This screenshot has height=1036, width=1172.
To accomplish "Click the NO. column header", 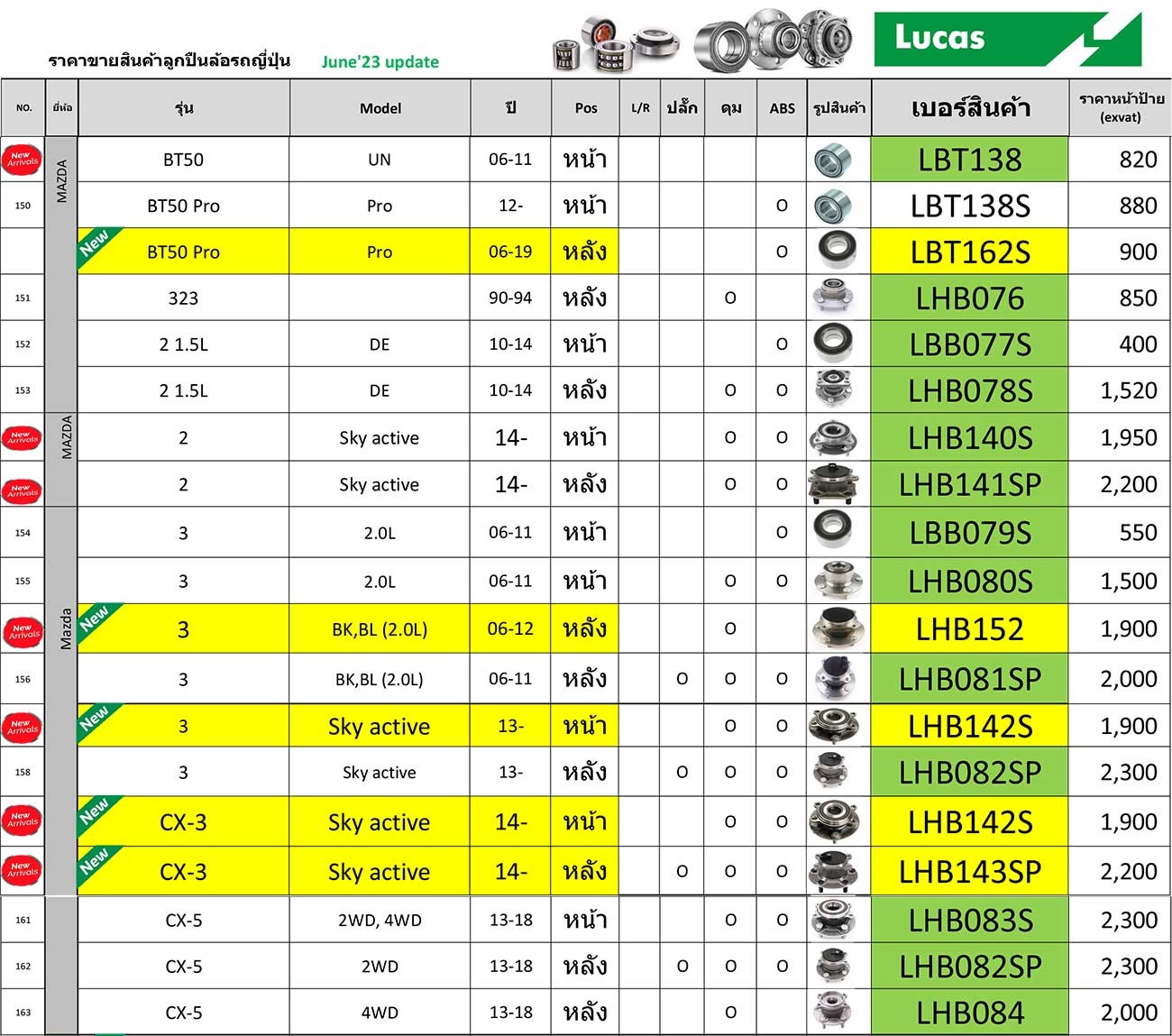I will (x=23, y=108).
